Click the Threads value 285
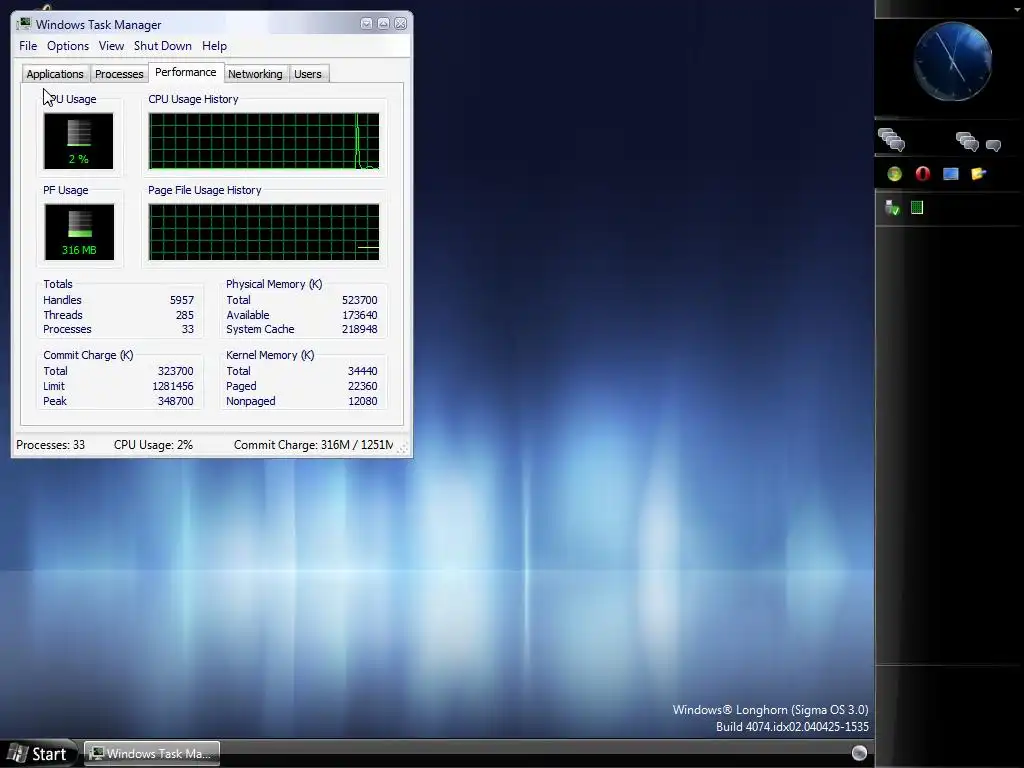The width and height of the screenshot is (1024, 768). coord(184,315)
